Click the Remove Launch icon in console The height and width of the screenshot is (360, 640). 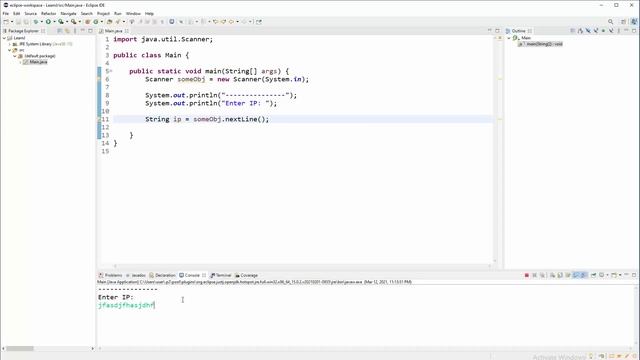pyautogui.click(x=535, y=275)
